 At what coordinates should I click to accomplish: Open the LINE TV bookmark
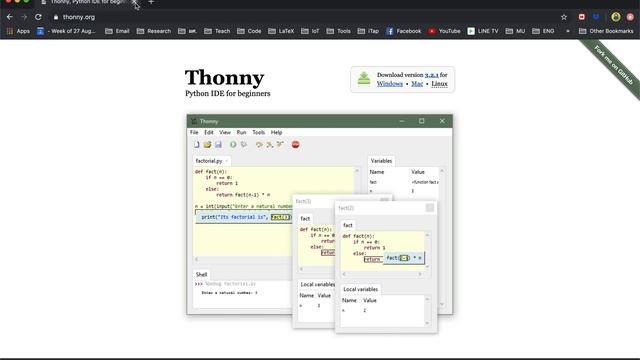pyautogui.click(x=483, y=31)
